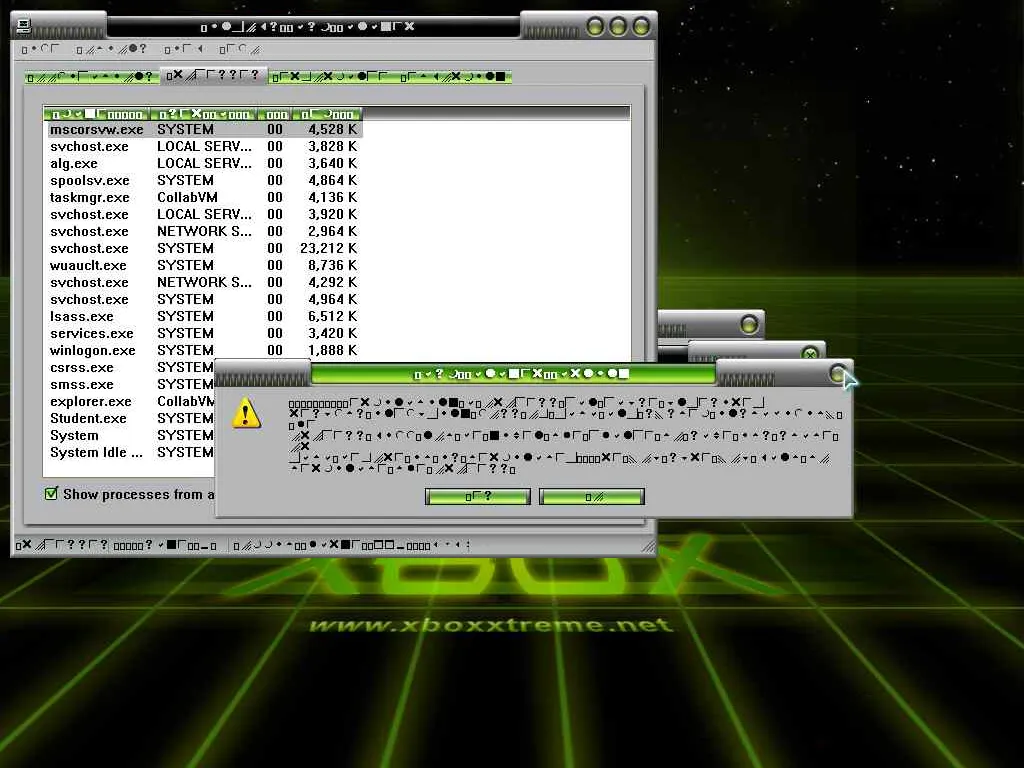Select the mscorsvw.exe process row
This screenshot has width=1024, height=768.
204,129
